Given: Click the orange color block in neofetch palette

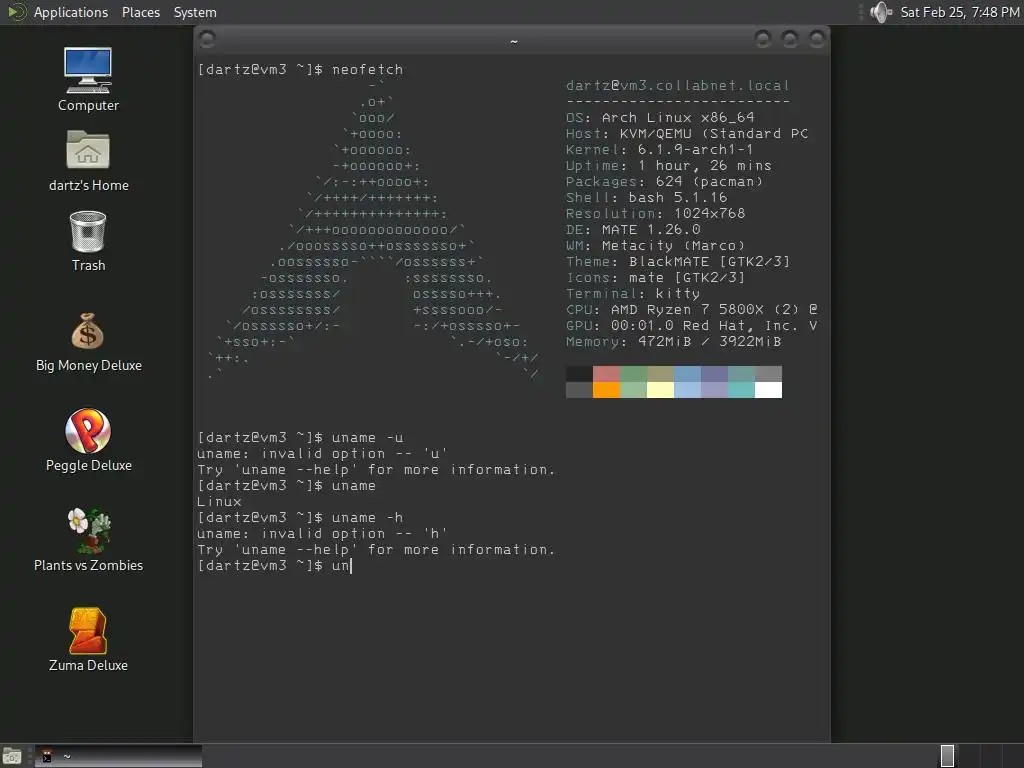Looking at the screenshot, I should (606, 390).
